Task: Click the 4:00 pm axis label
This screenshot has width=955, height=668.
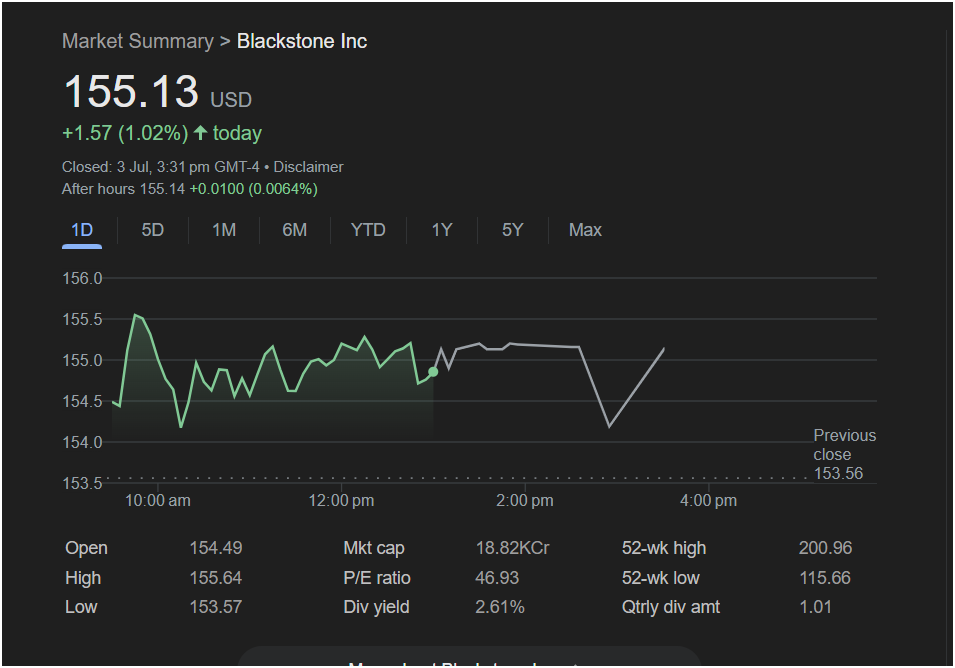Action: [x=708, y=501]
